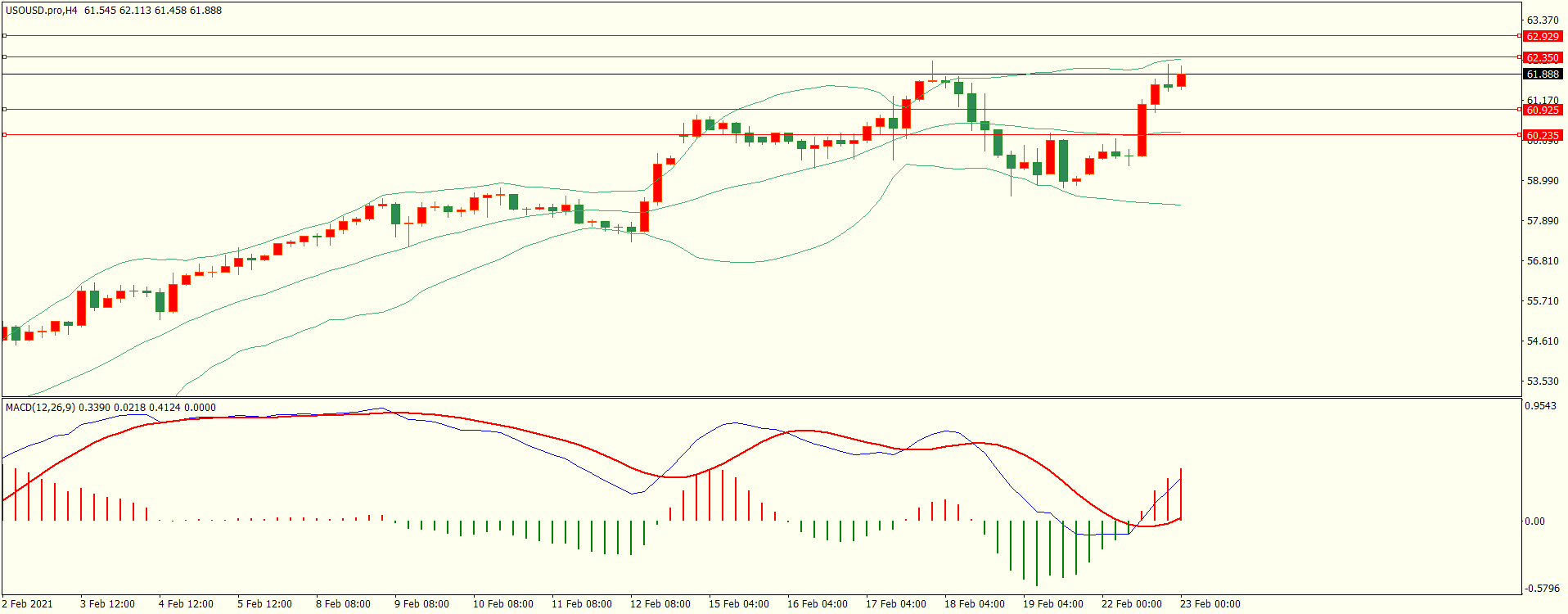Select the 62.350 horizontal line price tag

[1542, 58]
